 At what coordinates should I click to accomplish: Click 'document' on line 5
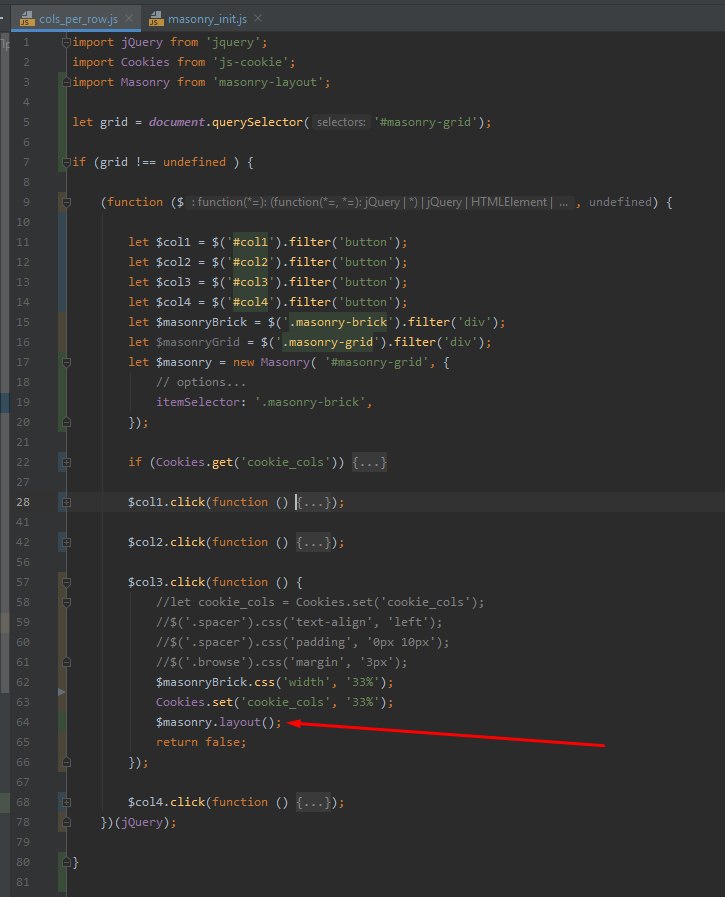coord(177,122)
